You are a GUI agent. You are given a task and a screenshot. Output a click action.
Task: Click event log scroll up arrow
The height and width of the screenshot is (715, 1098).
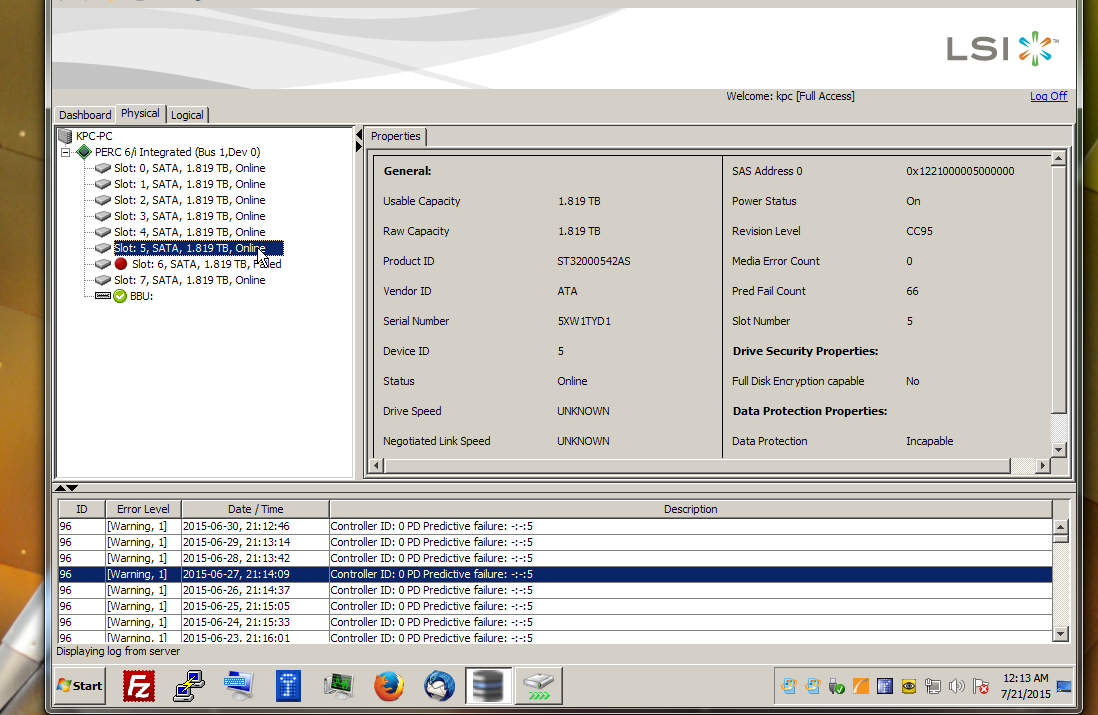tap(1060, 527)
